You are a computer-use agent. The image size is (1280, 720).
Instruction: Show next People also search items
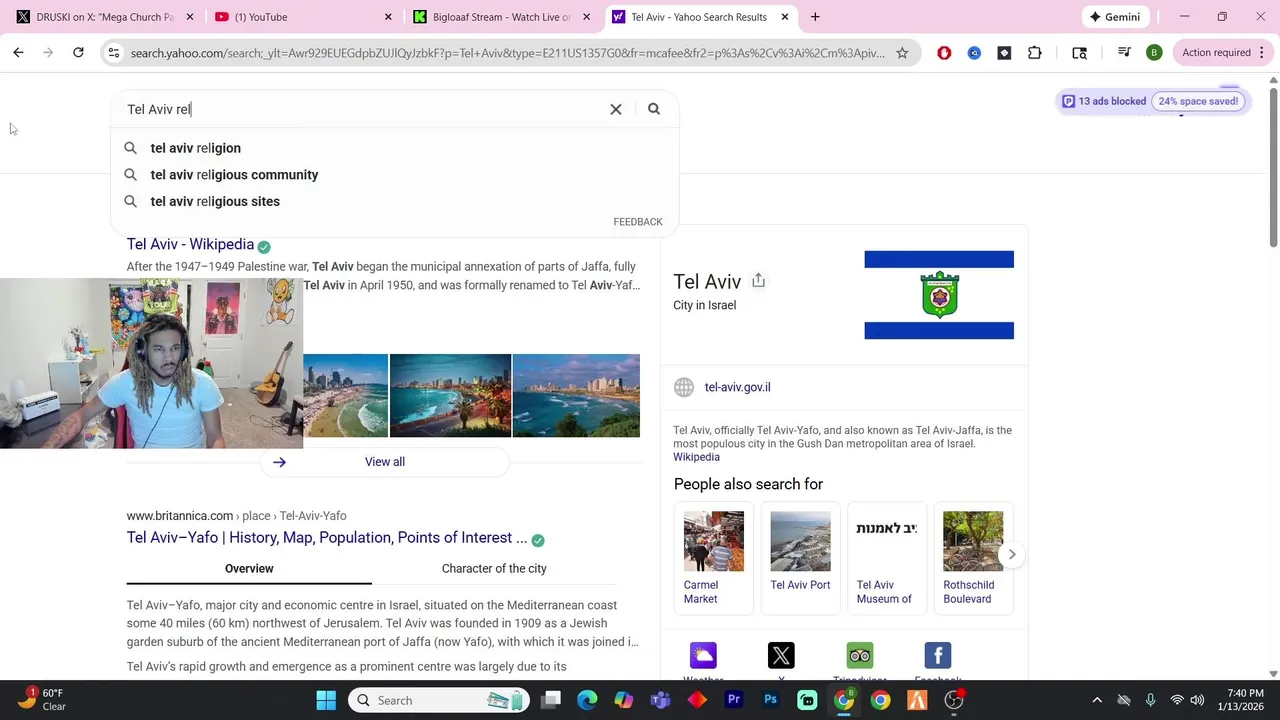point(1012,555)
